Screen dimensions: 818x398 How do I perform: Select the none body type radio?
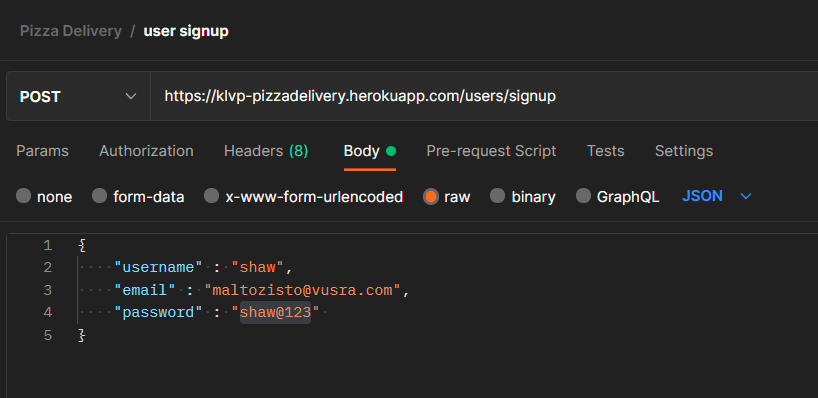click(23, 196)
